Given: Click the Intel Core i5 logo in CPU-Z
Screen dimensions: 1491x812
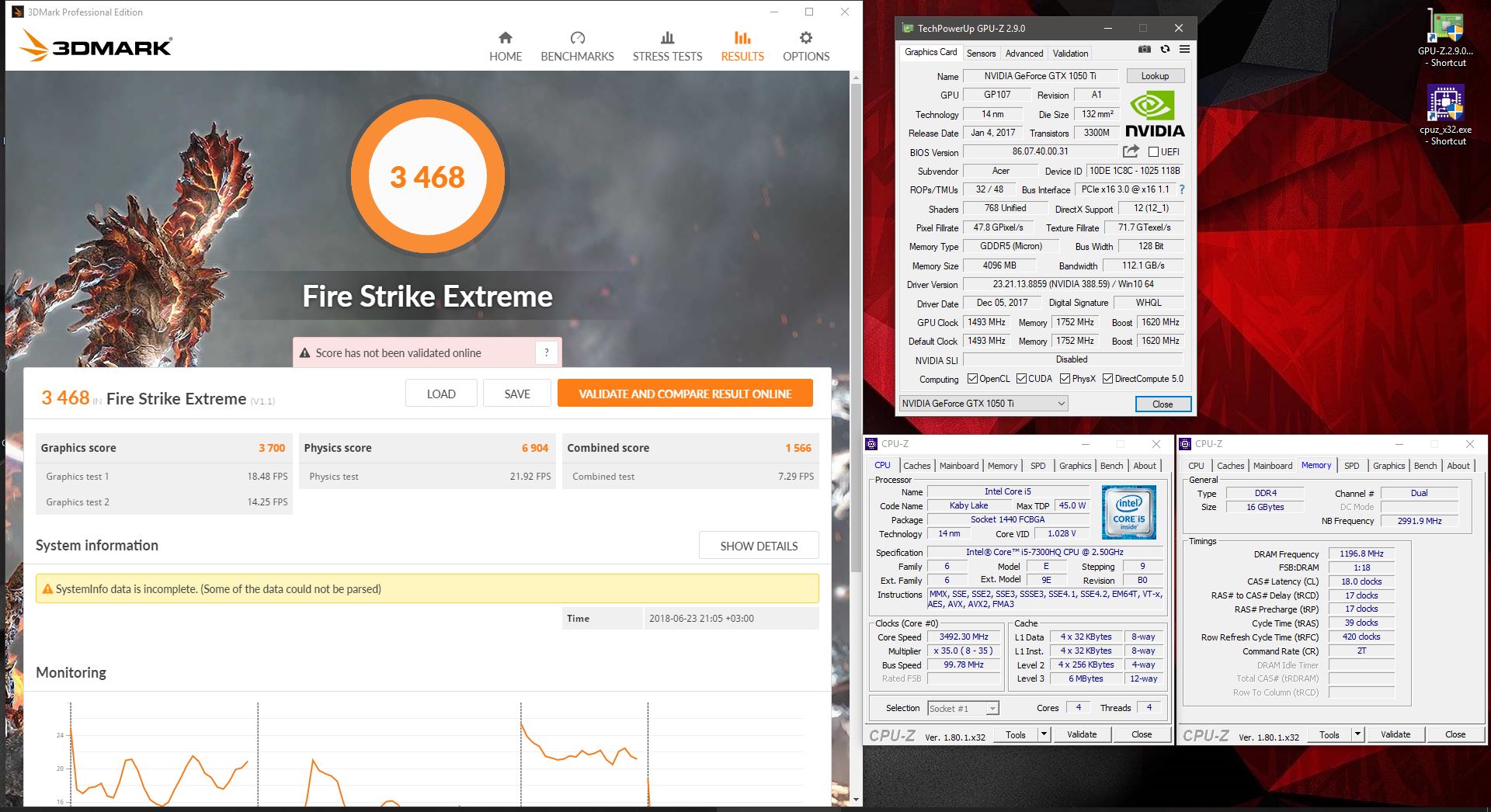Looking at the screenshot, I should 1128,512.
